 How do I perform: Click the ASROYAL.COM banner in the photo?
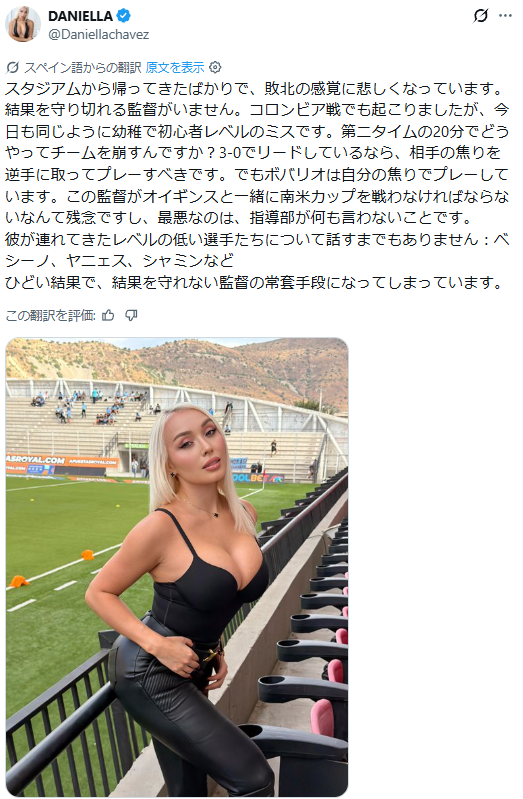(36, 460)
